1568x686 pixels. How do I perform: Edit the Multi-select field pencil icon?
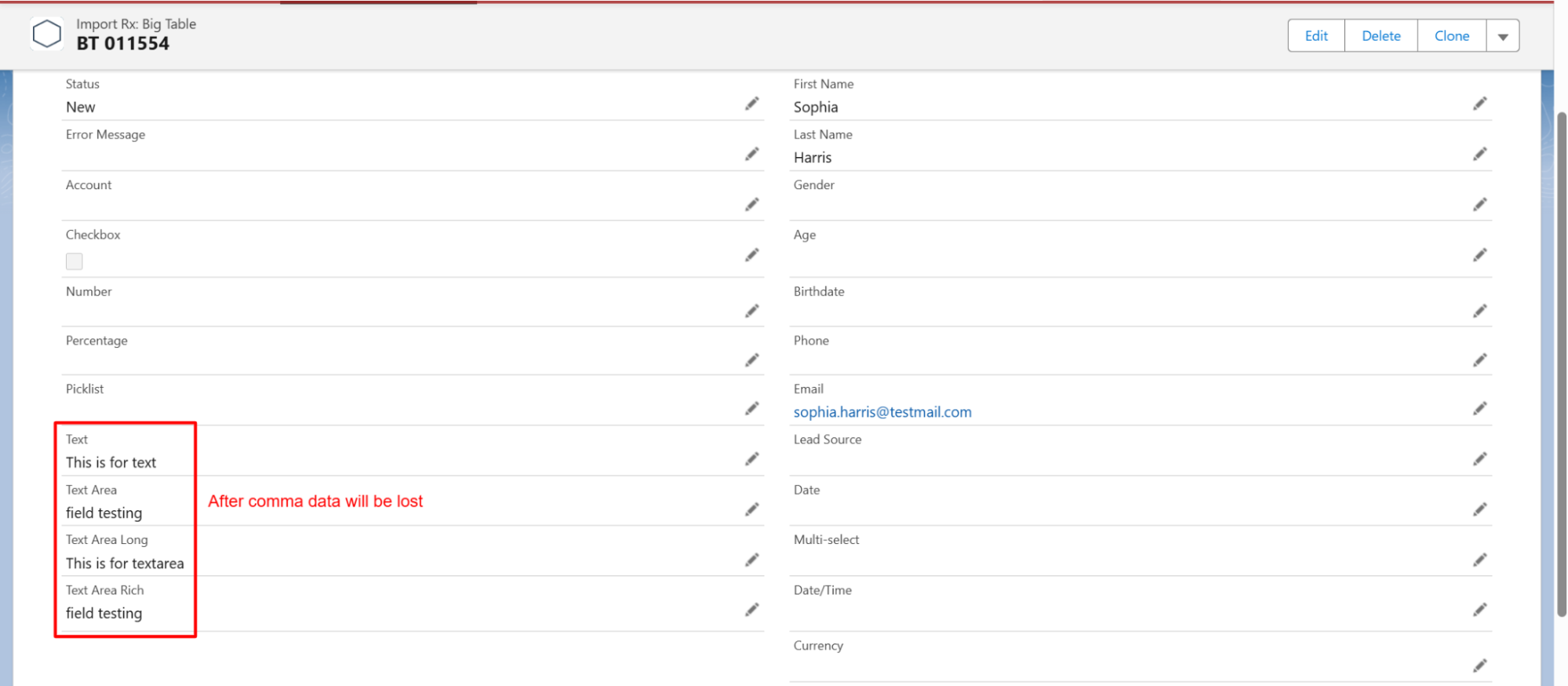(1479, 560)
